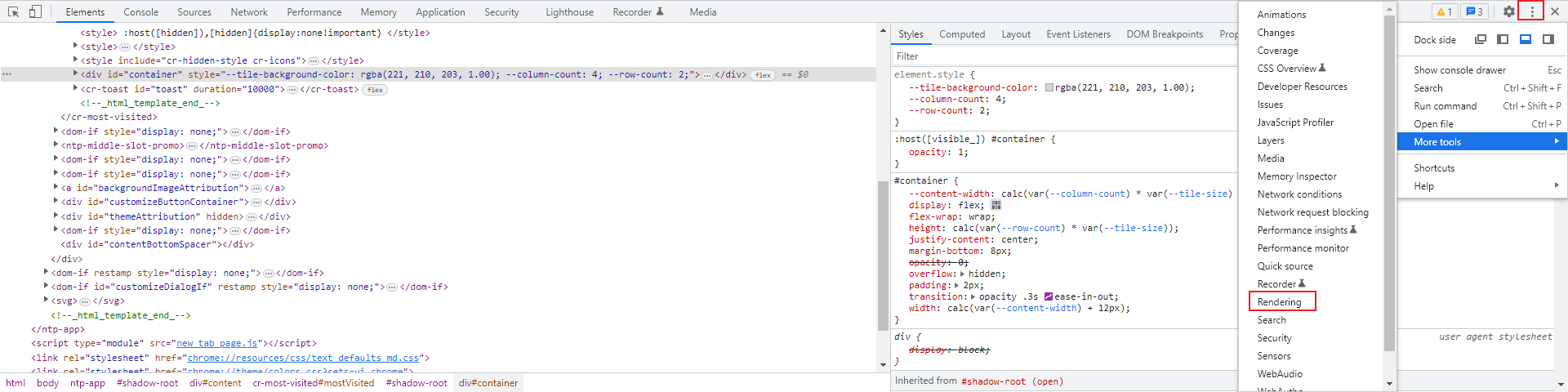Screen dimensions: 1568x392
Task: Open the new_tab_page.js script link
Action: pos(216,344)
